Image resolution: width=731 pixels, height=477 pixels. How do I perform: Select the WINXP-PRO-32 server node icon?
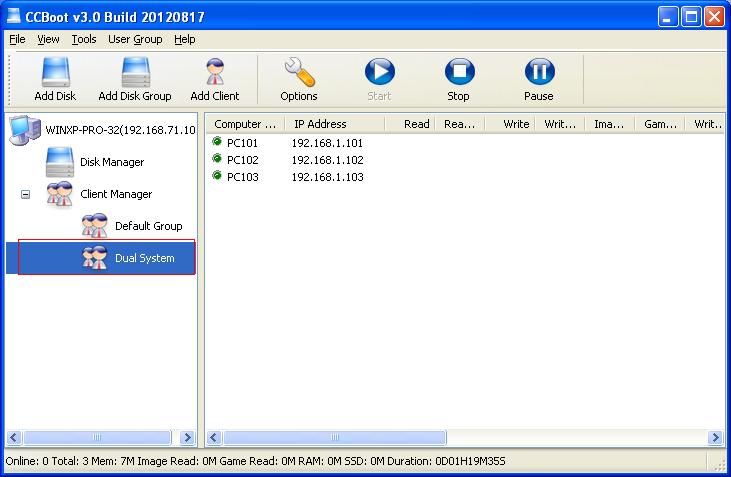coord(25,129)
